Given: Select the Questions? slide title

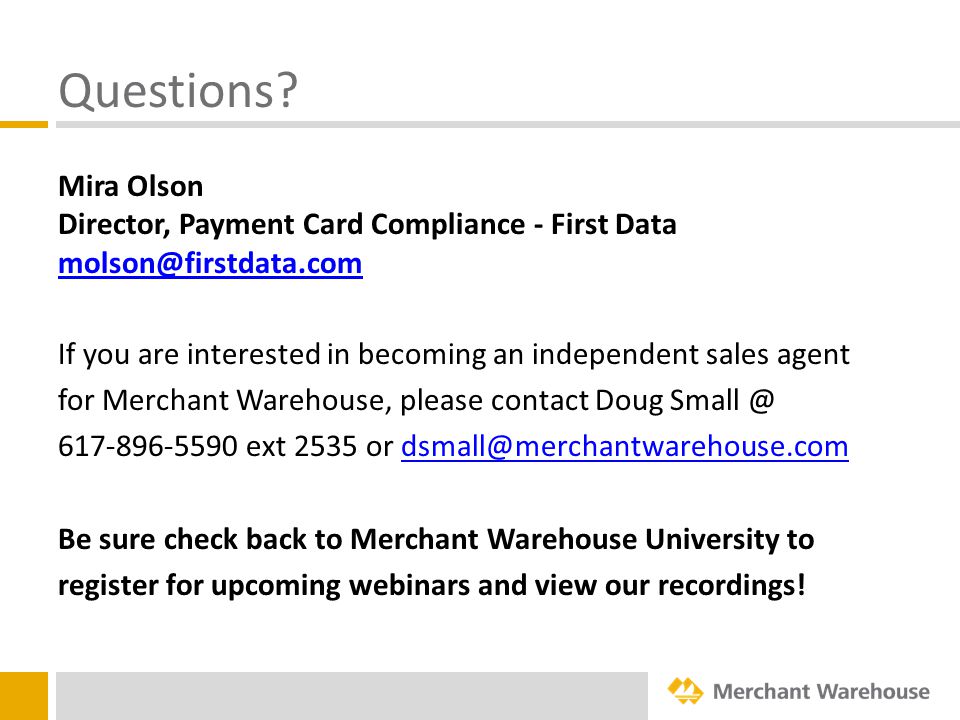Looking at the screenshot, I should click(x=178, y=91).
